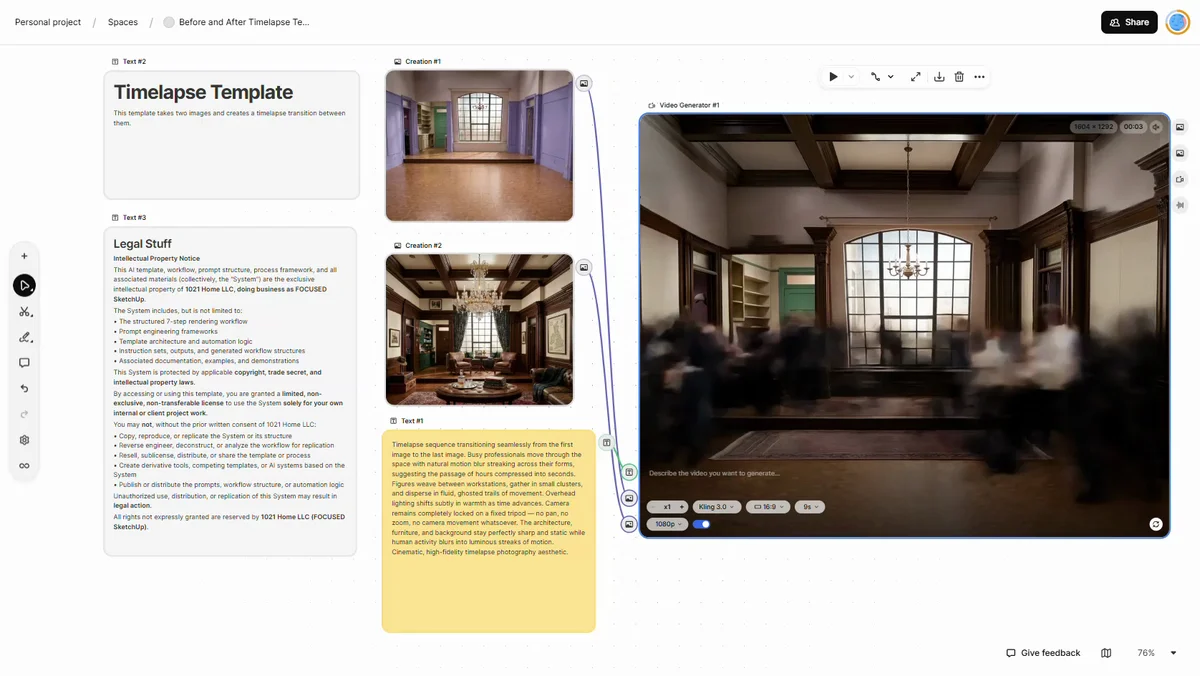Go to Spaces in breadcrumb

click(123, 22)
